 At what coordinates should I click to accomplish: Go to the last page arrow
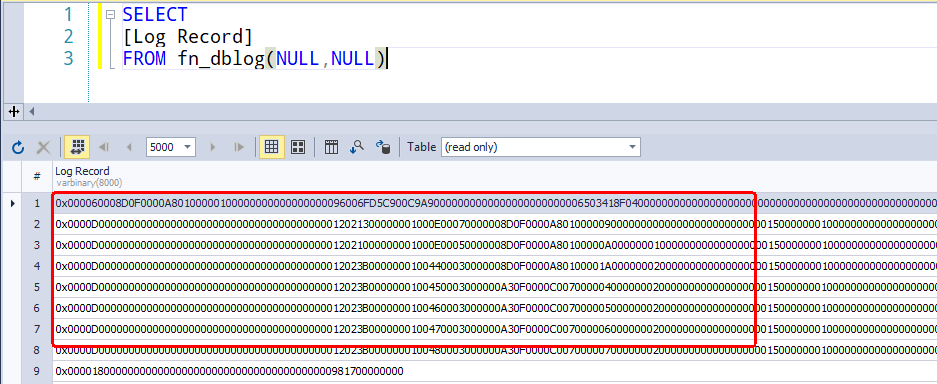(x=239, y=147)
